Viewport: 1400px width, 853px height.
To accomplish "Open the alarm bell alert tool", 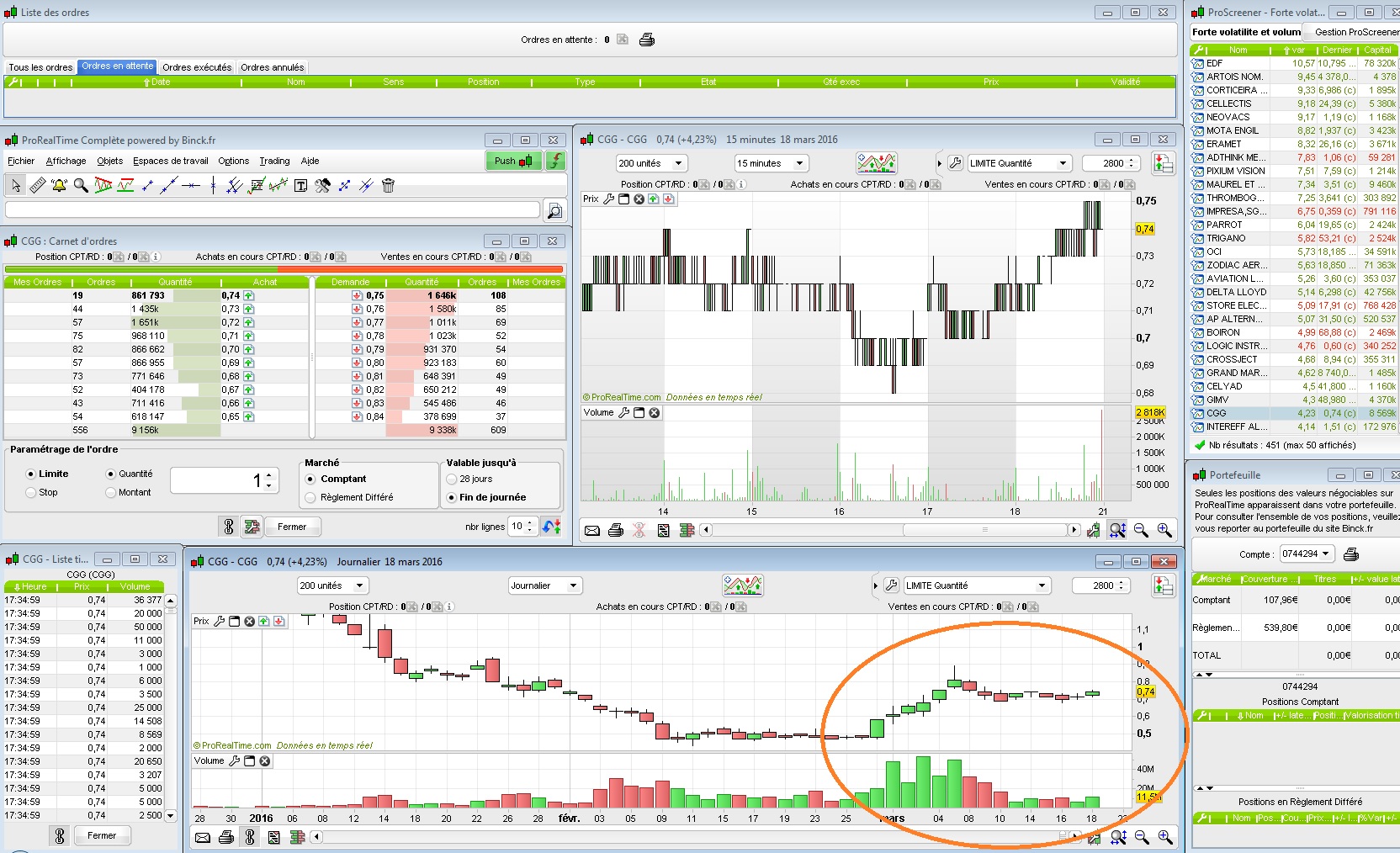I will (59, 185).
